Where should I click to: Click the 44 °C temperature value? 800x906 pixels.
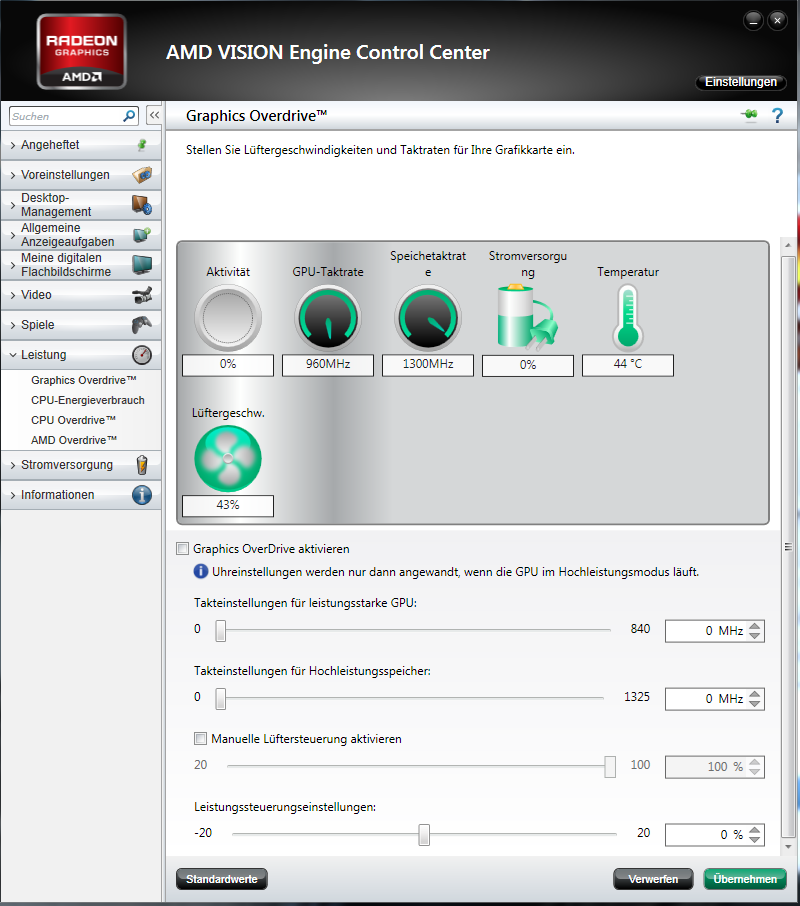[628, 365]
